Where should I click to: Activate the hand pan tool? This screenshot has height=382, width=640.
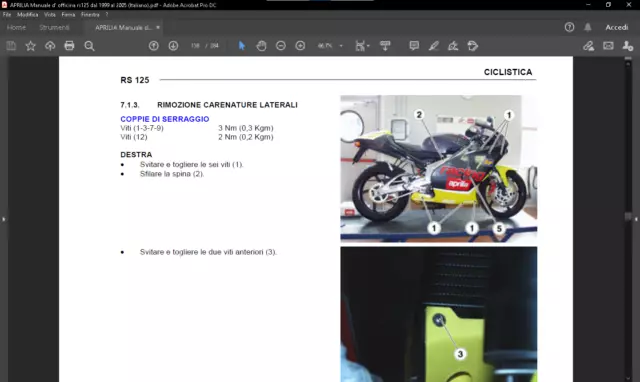pyautogui.click(x=261, y=46)
